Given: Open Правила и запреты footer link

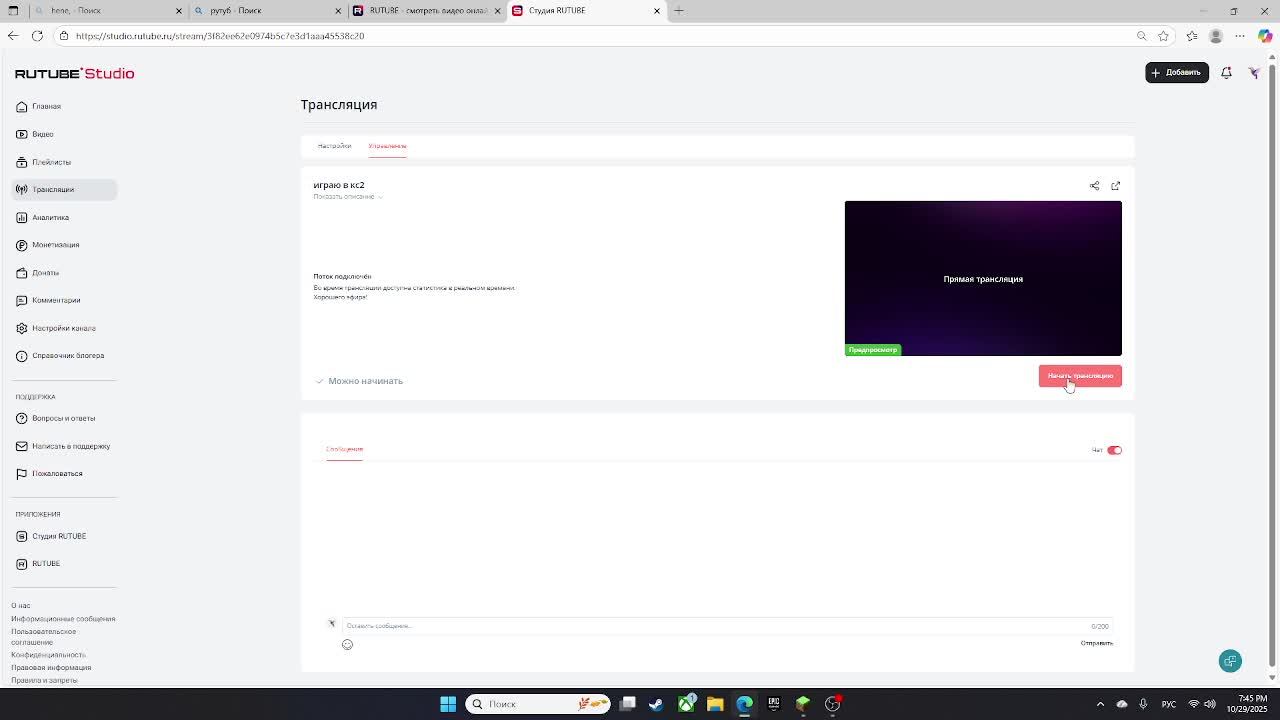Looking at the screenshot, I should click(x=44, y=680).
